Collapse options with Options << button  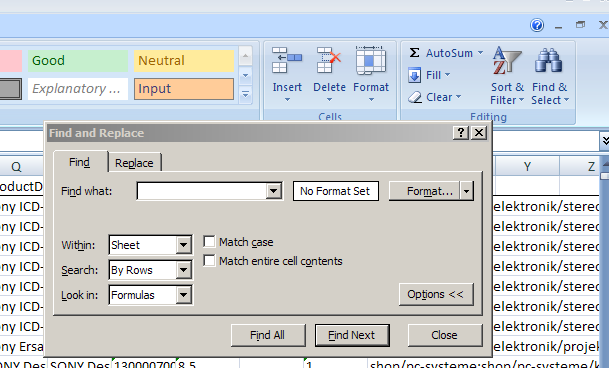click(x=436, y=294)
